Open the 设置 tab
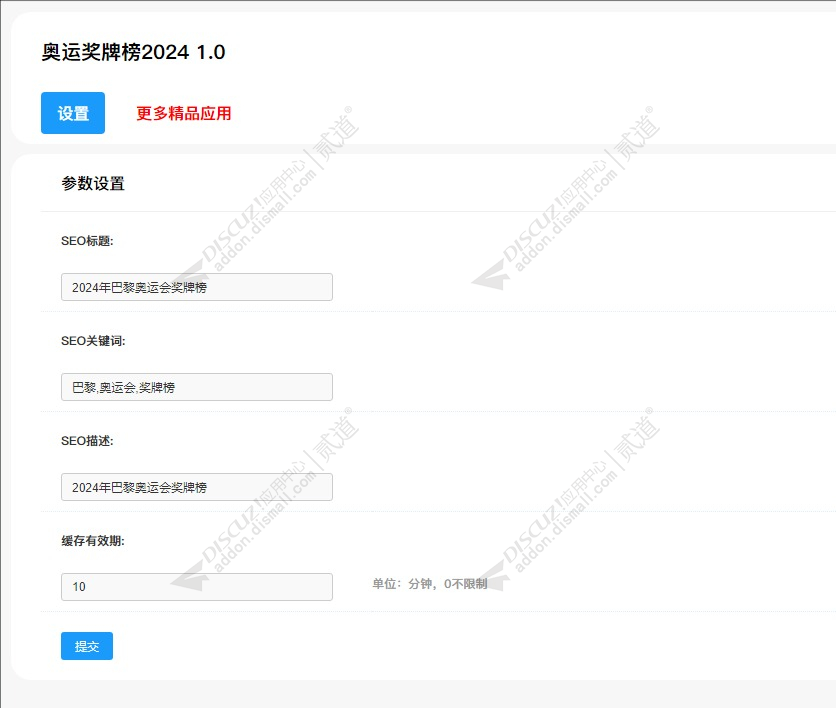The image size is (836, 708). click(73, 113)
